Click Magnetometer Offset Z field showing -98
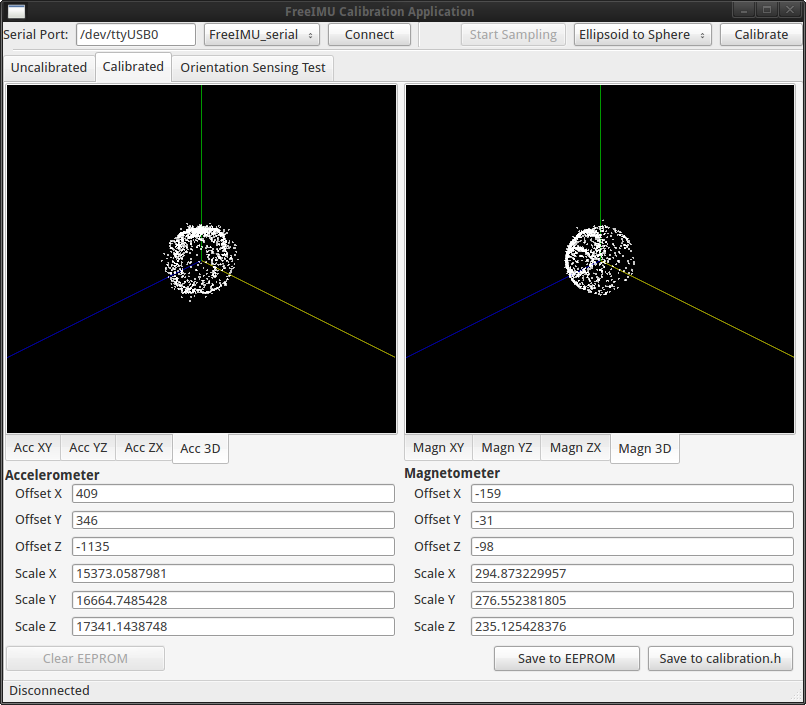This screenshot has width=806, height=705. tap(632, 546)
